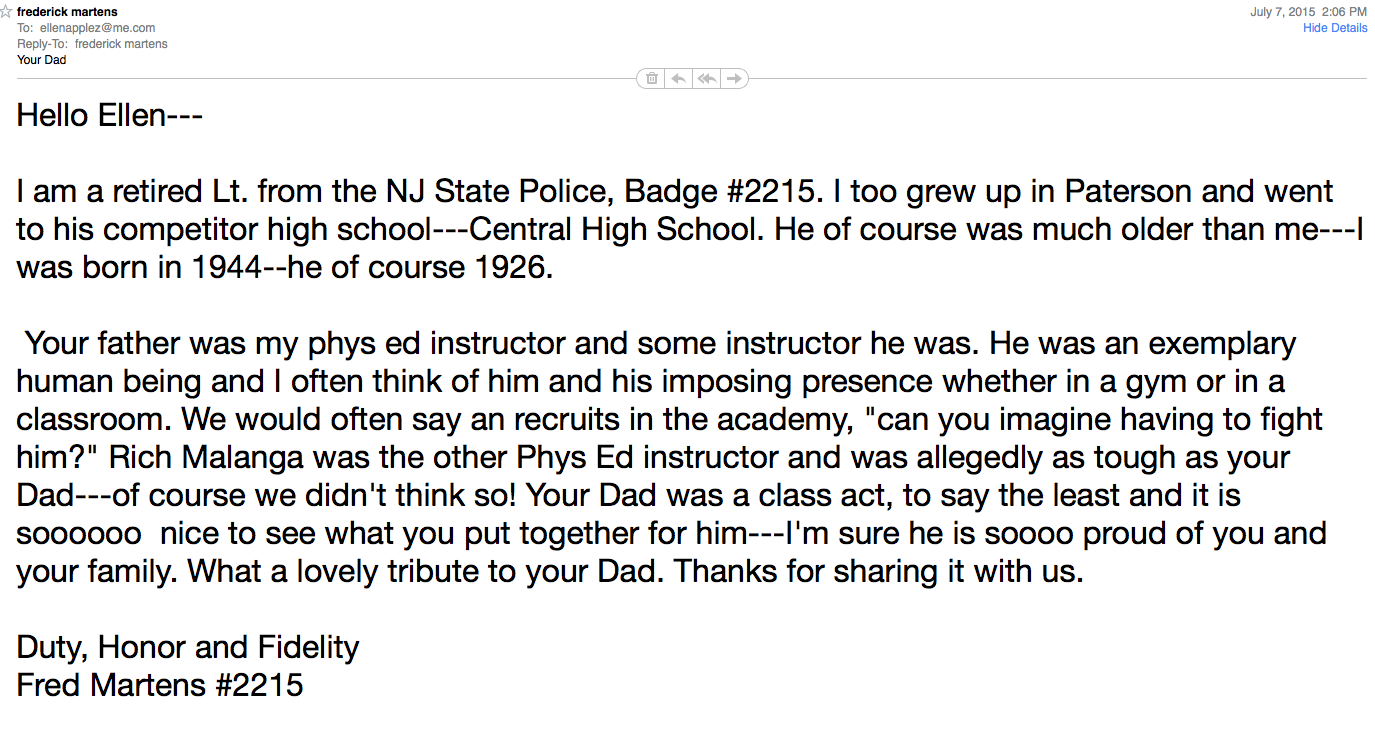Click frederick martens in the Reply-To line
Screen dimensions: 1375x734
121,44
